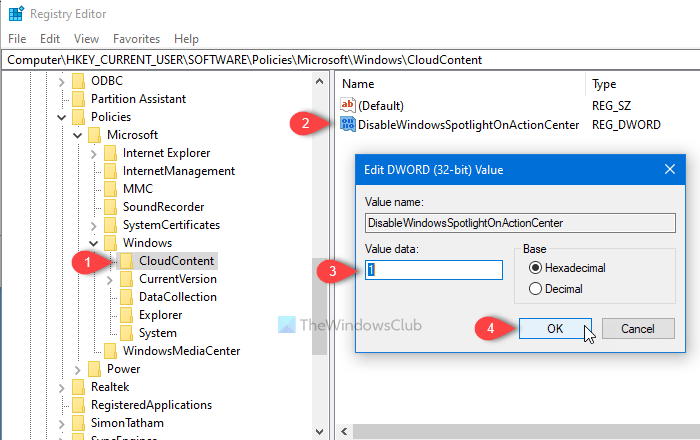The width and height of the screenshot is (700, 440).
Task: Cancel the Edit DWORD dialog
Action: 637,329
